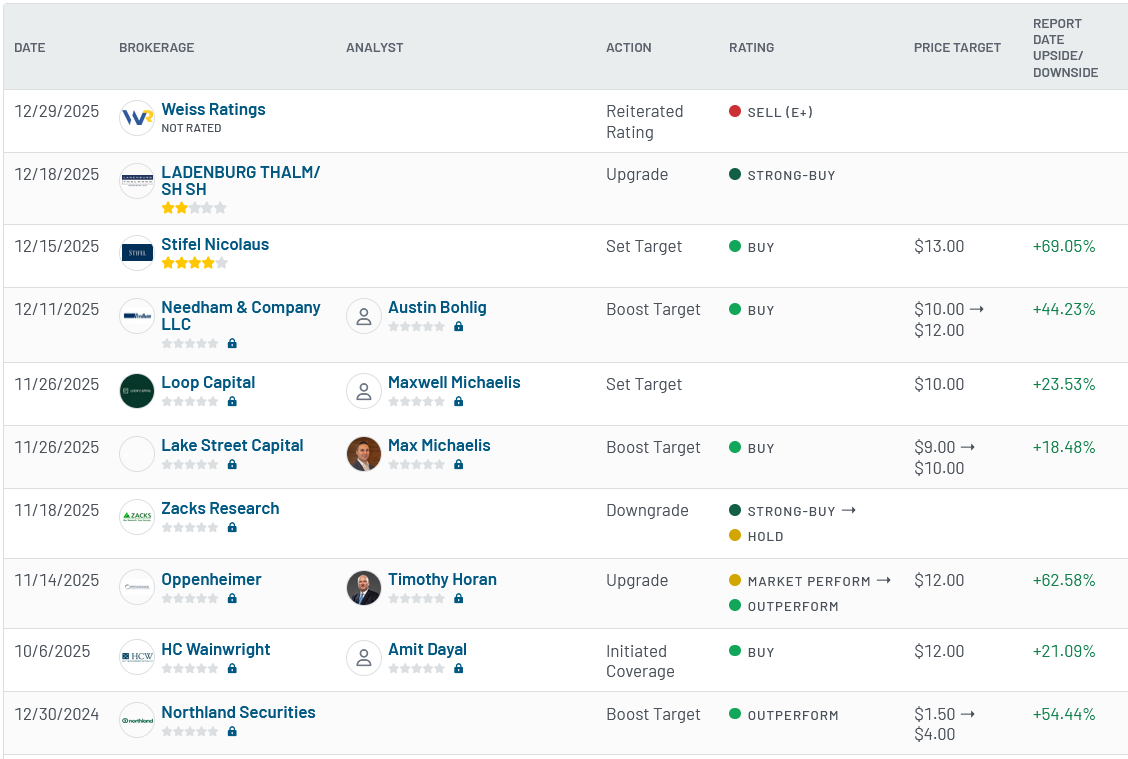Click the lock icon under Lake Street Capital

232,464
